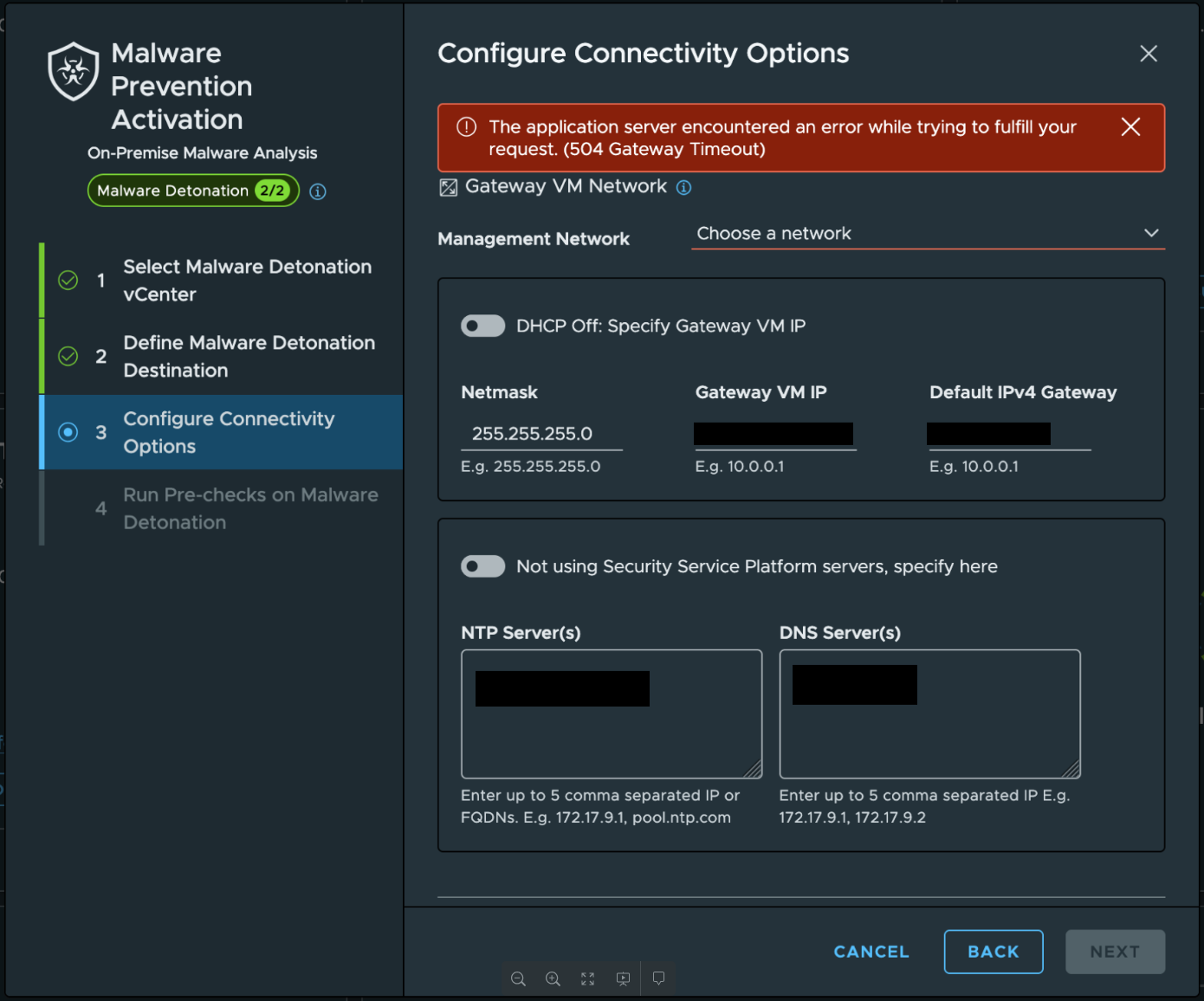The image size is (1204, 1001).
Task: Click the Malware Prevention shield icon
Action: [x=73, y=71]
